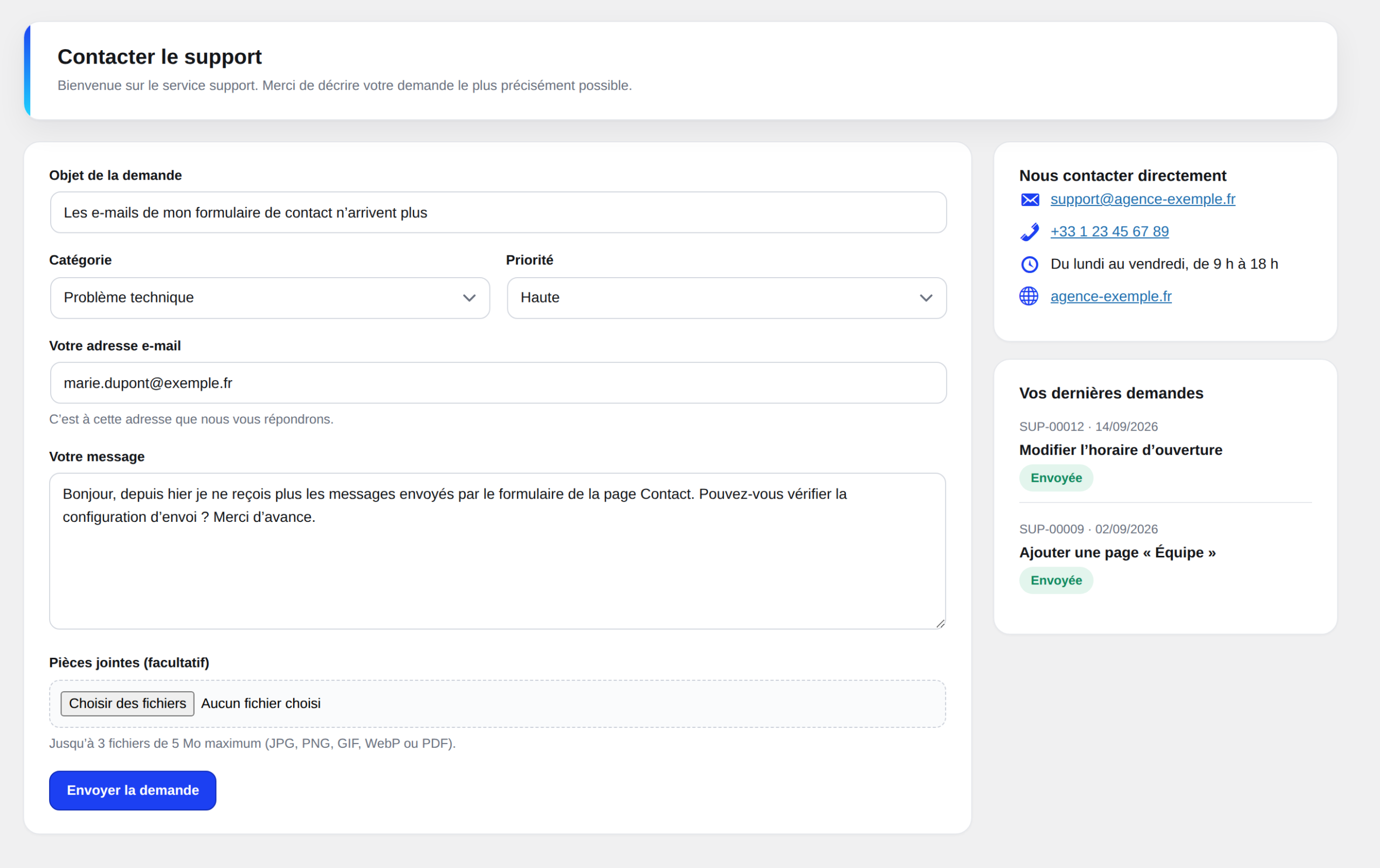Focus the Objet de la demande field
The height and width of the screenshot is (868, 1380).
tap(499, 213)
